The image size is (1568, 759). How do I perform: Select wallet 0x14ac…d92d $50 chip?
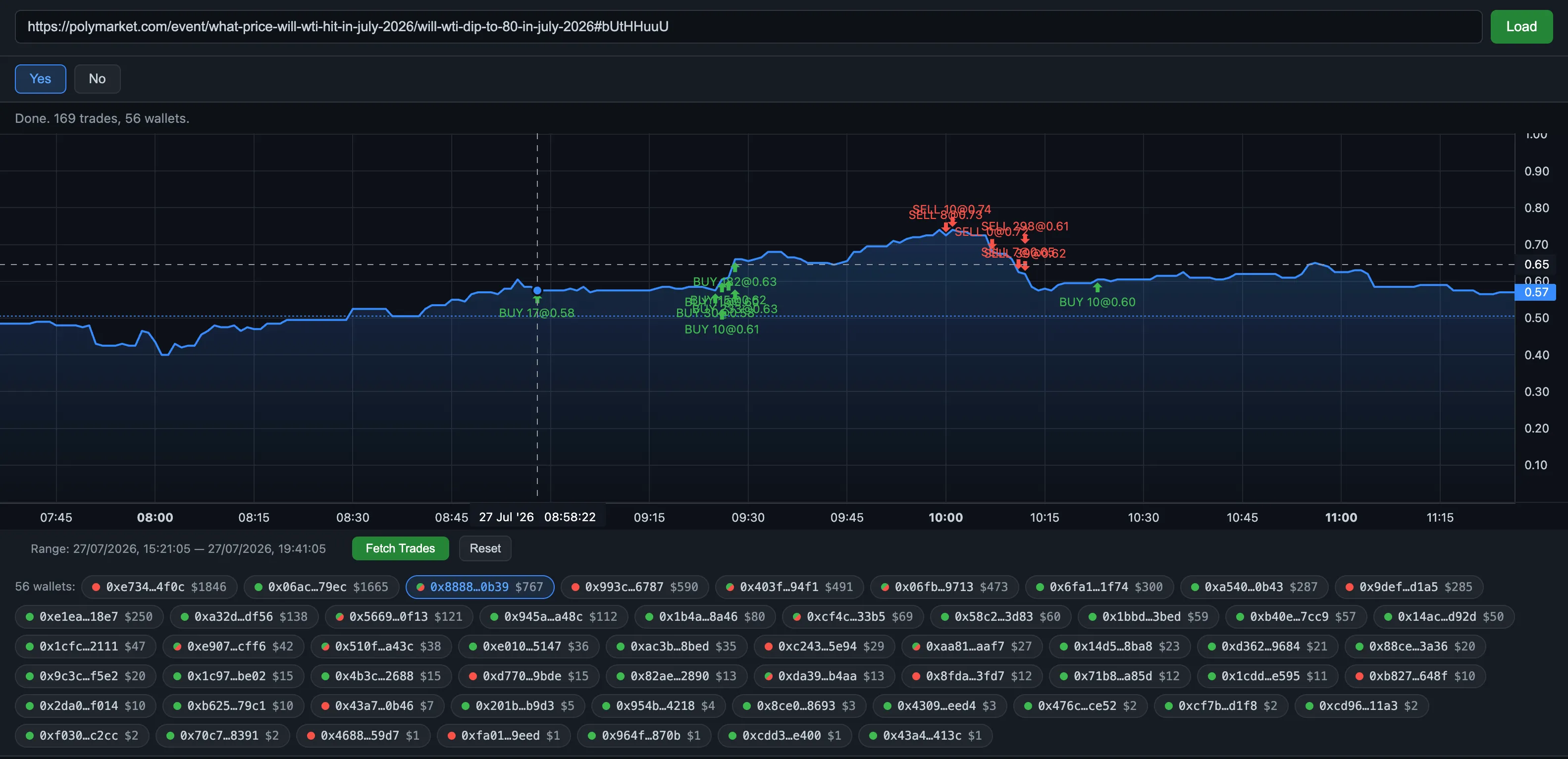pyautogui.click(x=1444, y=617)
